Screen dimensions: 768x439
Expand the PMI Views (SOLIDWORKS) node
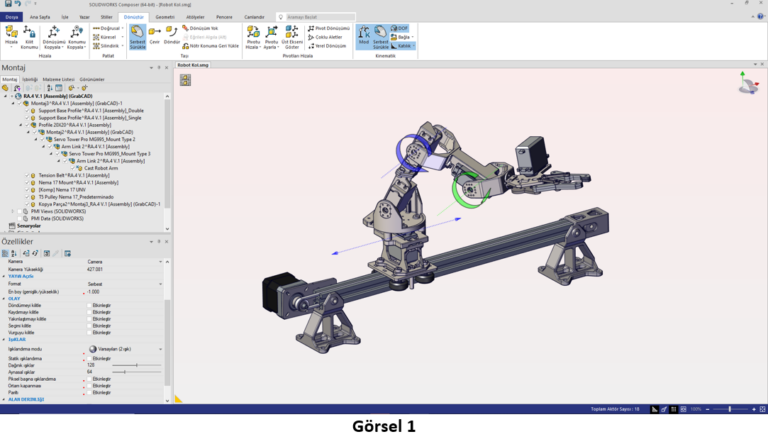click(13, 211)
